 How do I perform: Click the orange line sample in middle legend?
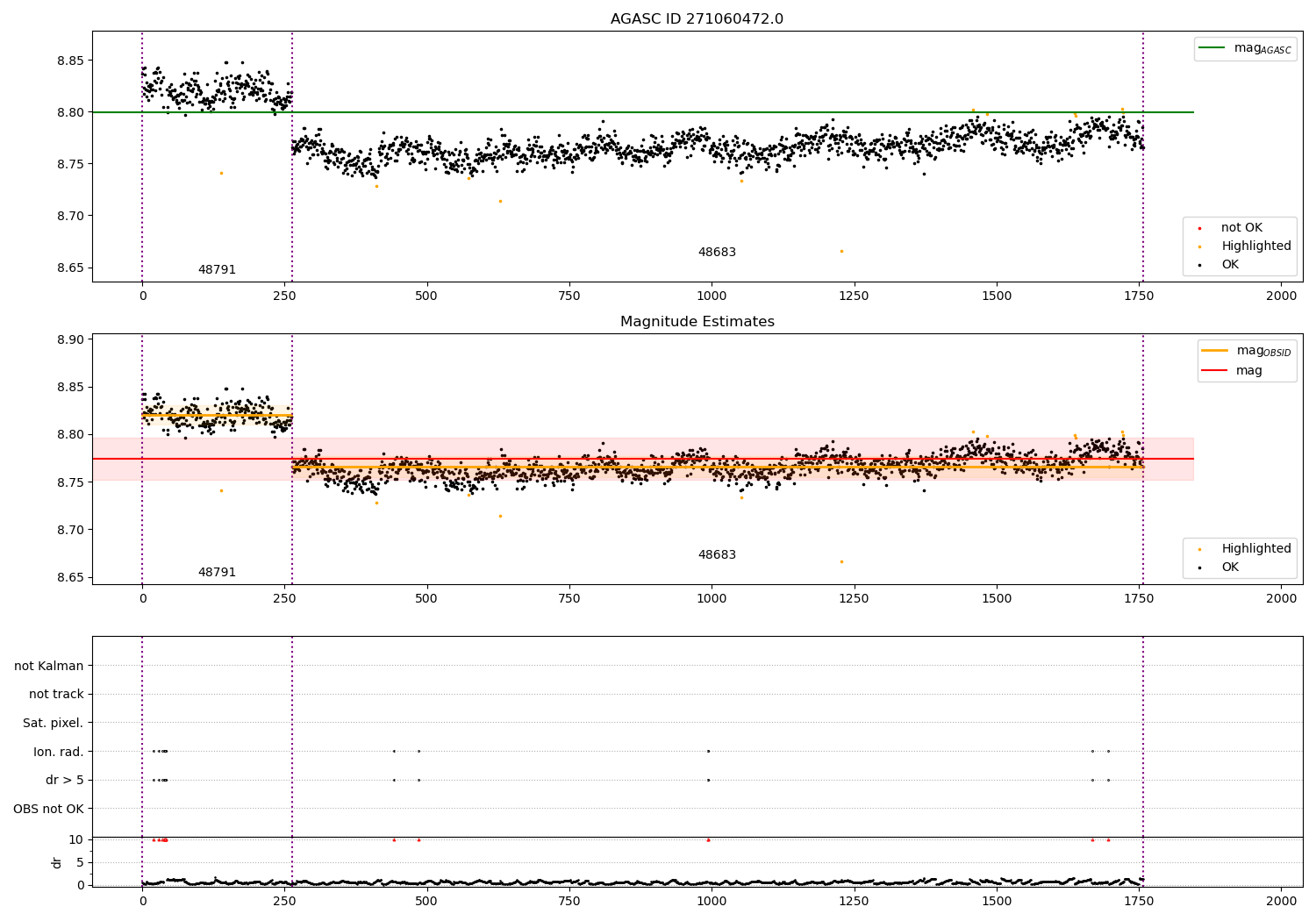pos(1214,351)
